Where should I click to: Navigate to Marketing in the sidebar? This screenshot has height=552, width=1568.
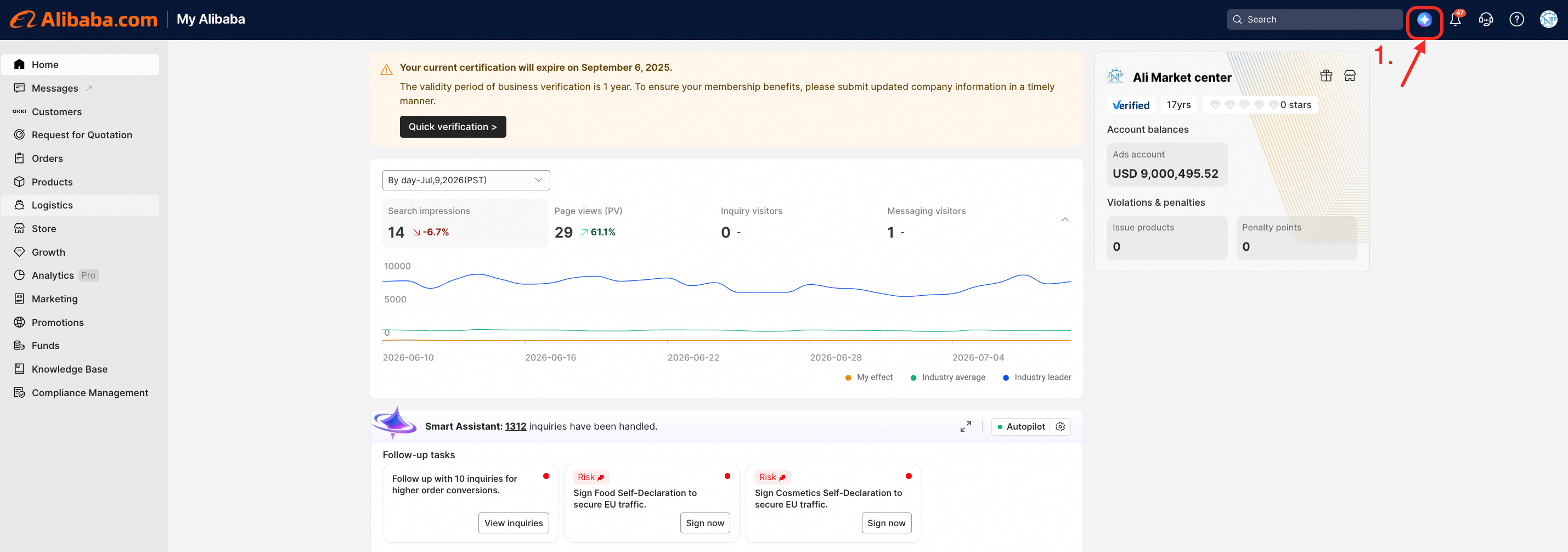pyautogui.click(x=80, y=299)
